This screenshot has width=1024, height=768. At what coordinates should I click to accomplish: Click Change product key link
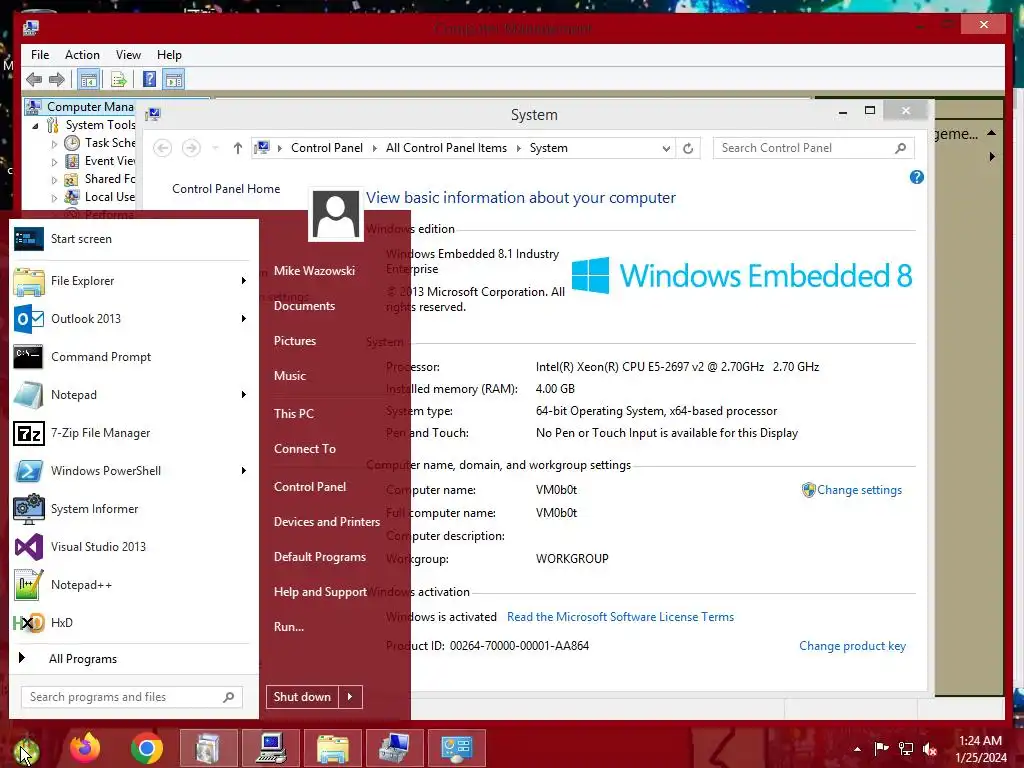pyautogui.click(x=852, y=646)
